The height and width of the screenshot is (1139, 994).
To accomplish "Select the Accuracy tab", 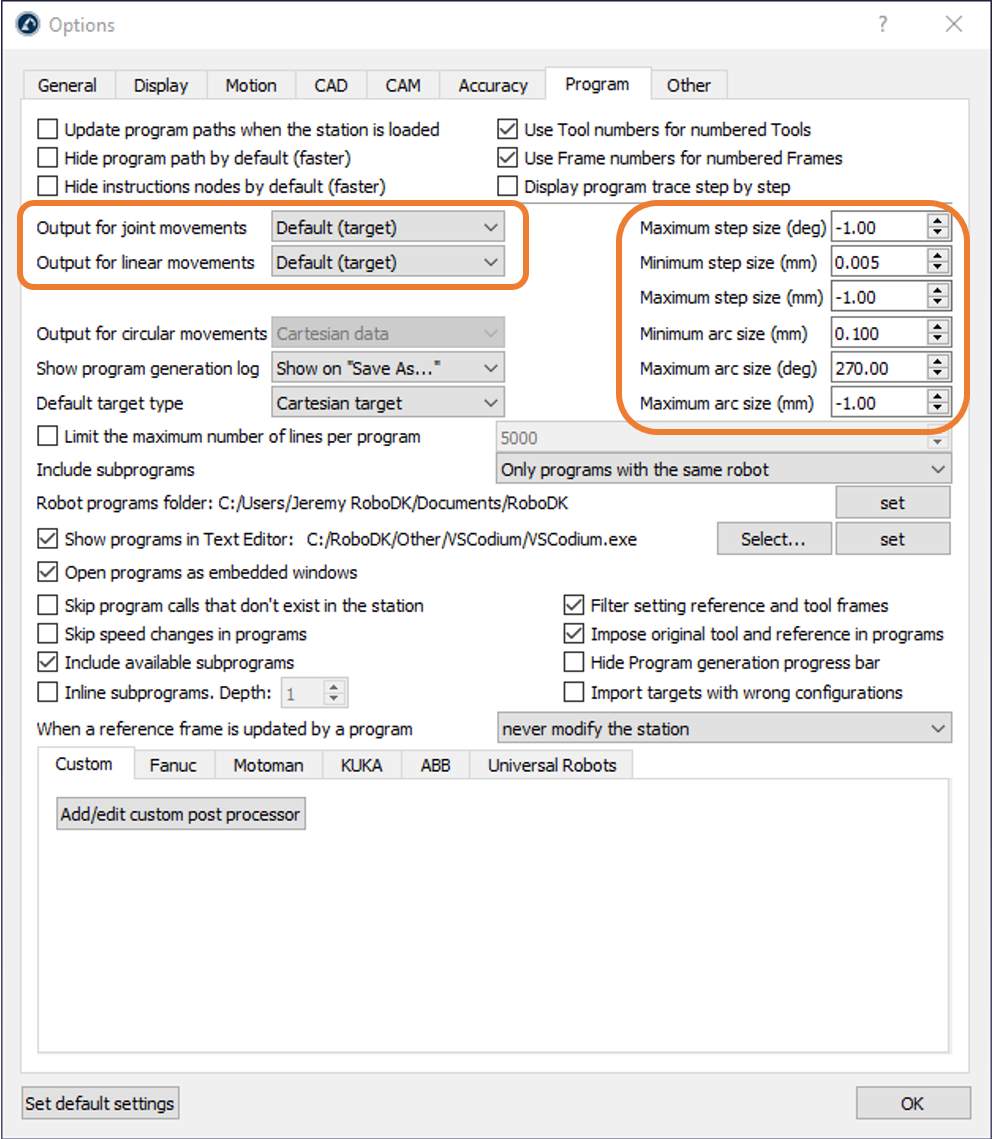I will pyautogui.click(x=493, y=85).
